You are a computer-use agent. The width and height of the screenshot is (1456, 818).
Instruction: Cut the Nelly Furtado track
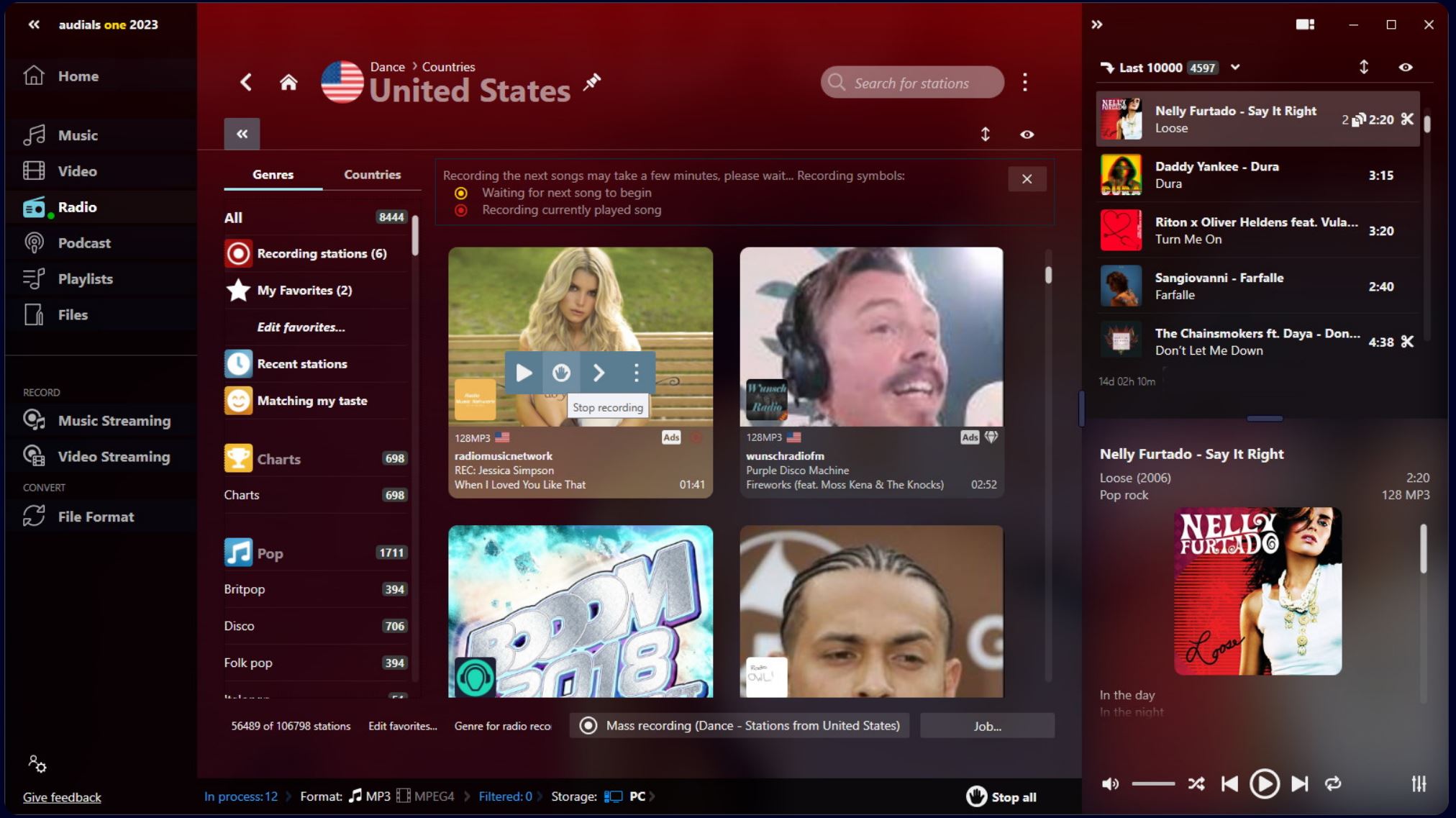pyautogui.click(x=1407, y=119)
